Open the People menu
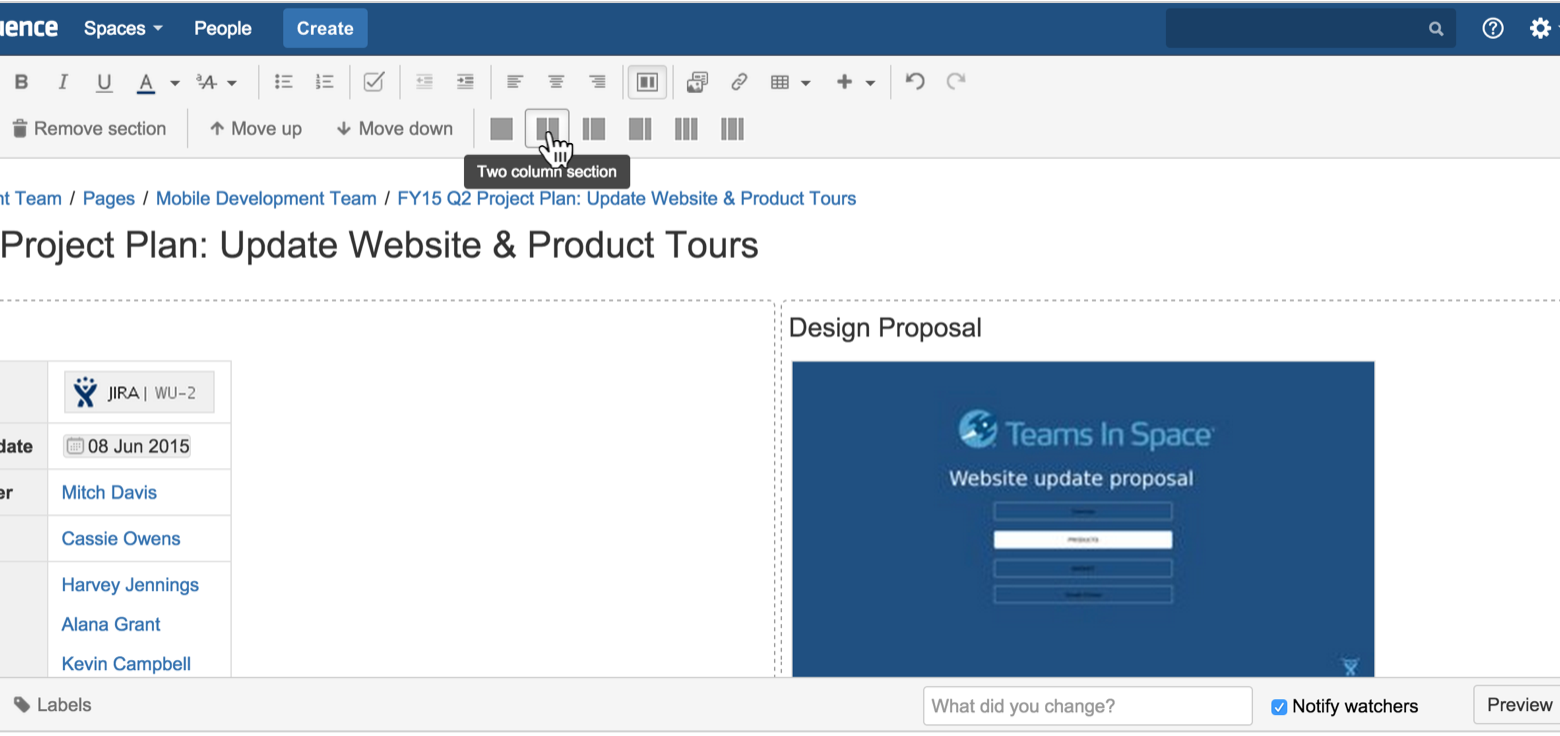This screenshot has width=1560, height=736. [x=222, y=28]
